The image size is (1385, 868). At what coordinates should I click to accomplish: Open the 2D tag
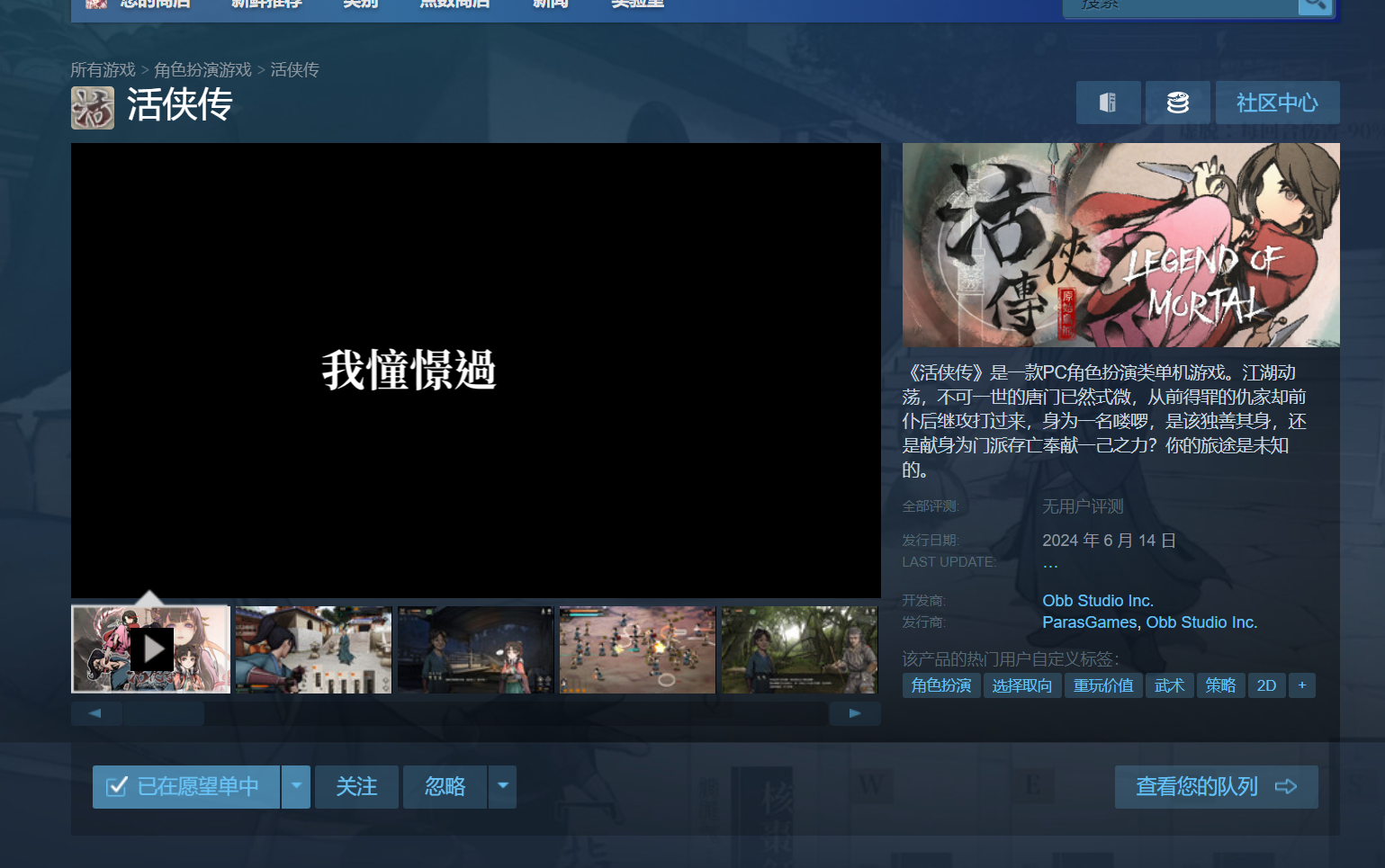coord(1266,685)
